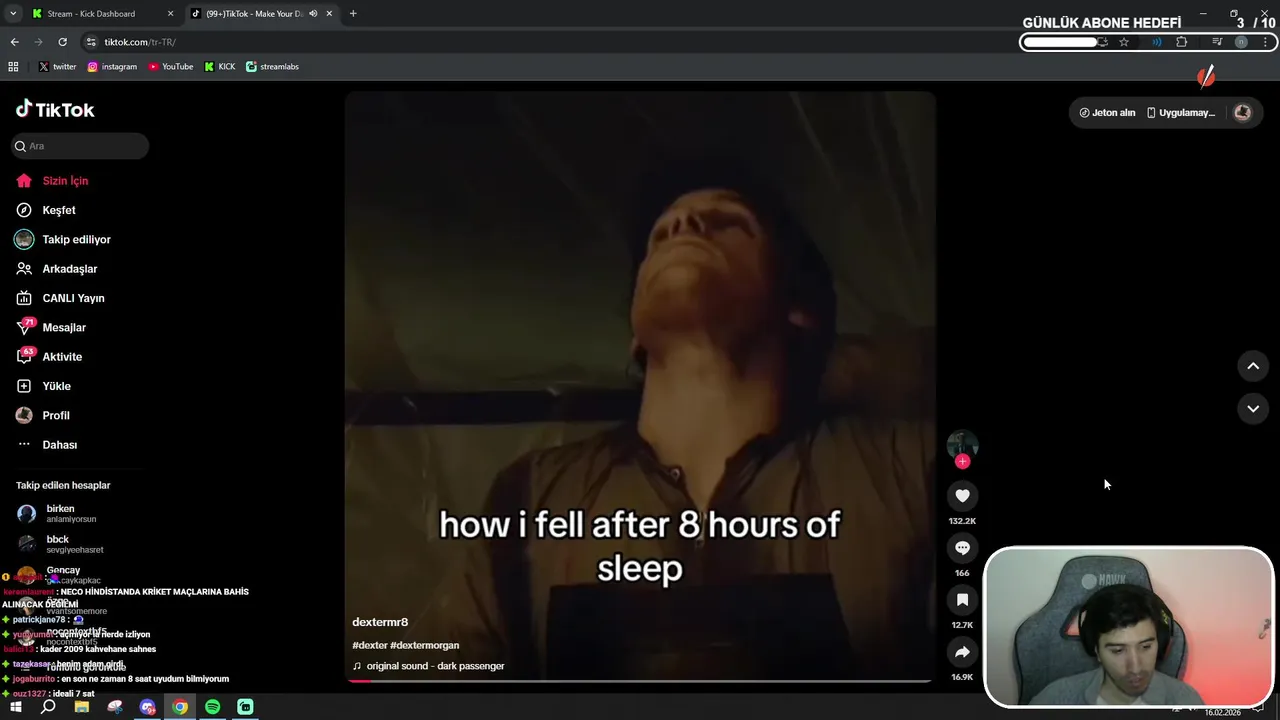Open the Chrome extensions puzzle icon
Viewport: 1280px width, 720px height.
1182,42
